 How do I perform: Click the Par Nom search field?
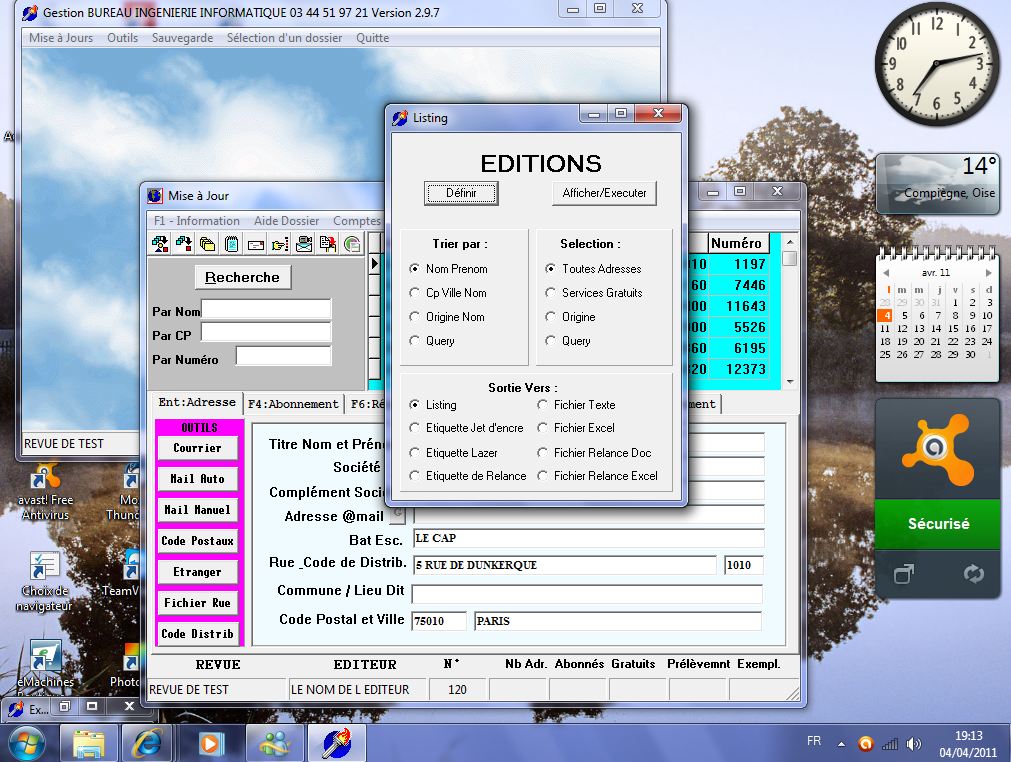(266, 309)
